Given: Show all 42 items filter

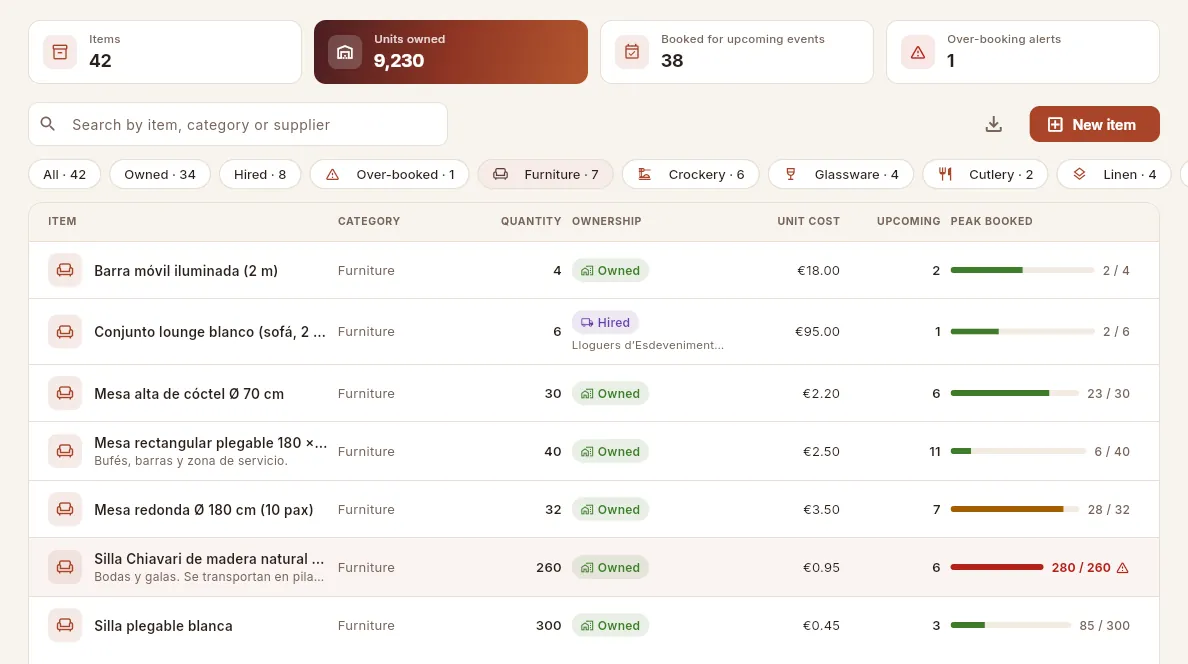Looking at the screenshot, I should pyautogui.click(x=64, y=174).
